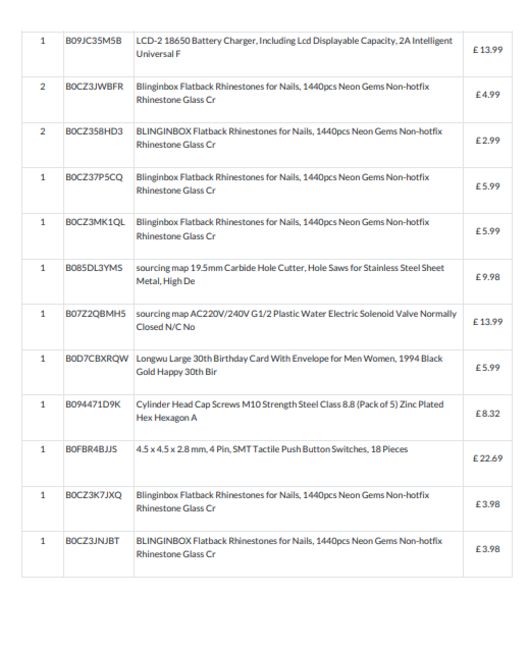Click the £ 2.99 price
Screen dimensions: 529x650
click(x=488, y=141)
